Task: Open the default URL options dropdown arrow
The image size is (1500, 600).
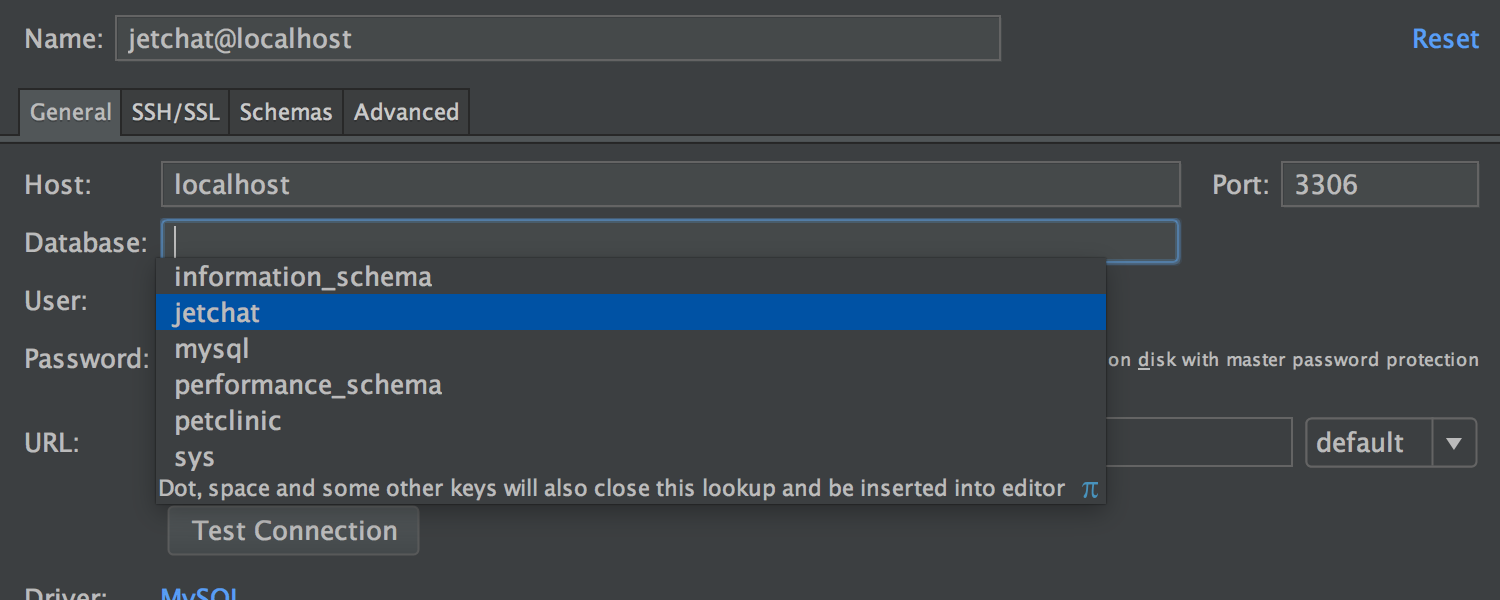Action: point(1456,442)
